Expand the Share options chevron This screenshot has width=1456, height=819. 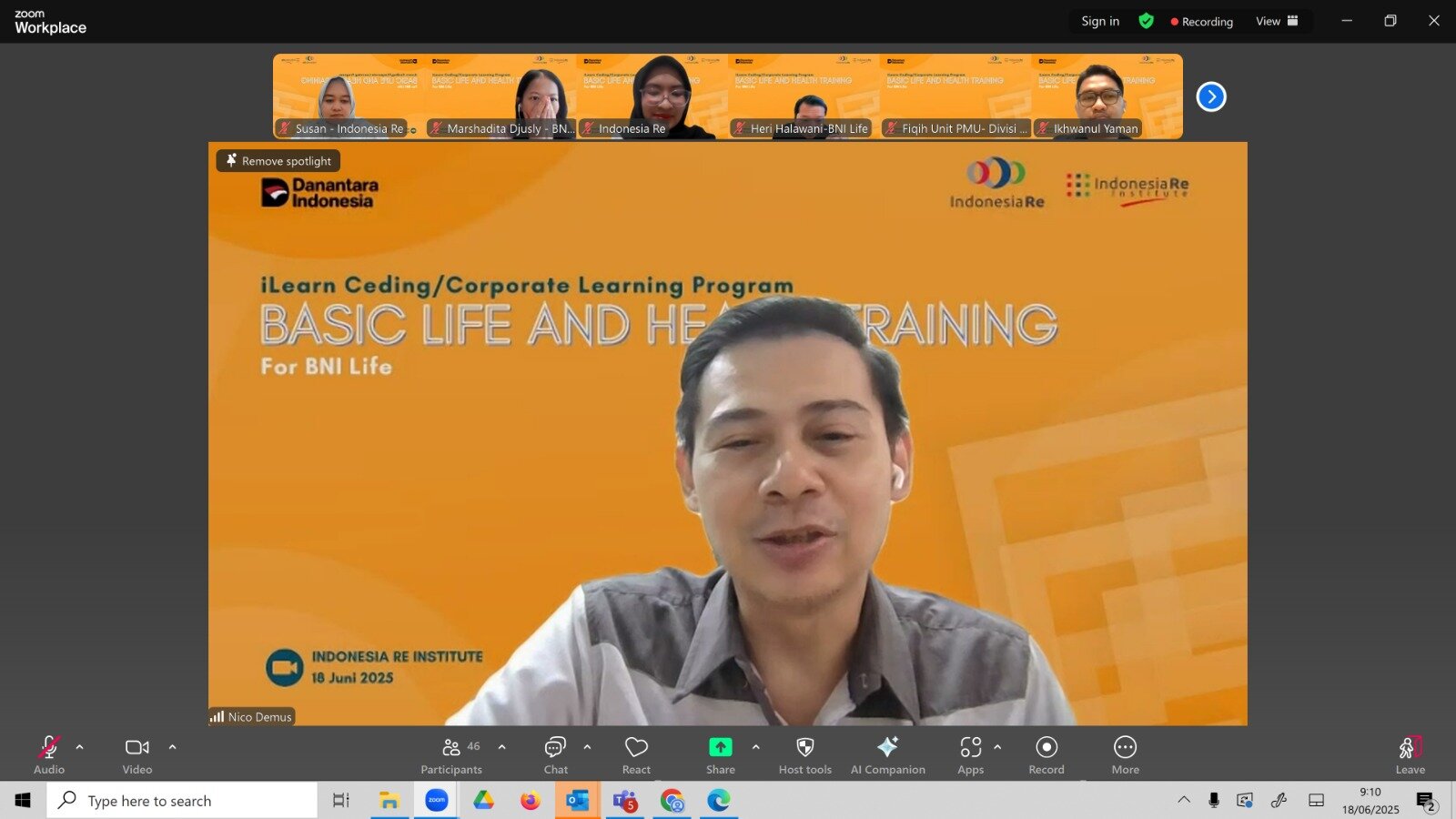755,747
